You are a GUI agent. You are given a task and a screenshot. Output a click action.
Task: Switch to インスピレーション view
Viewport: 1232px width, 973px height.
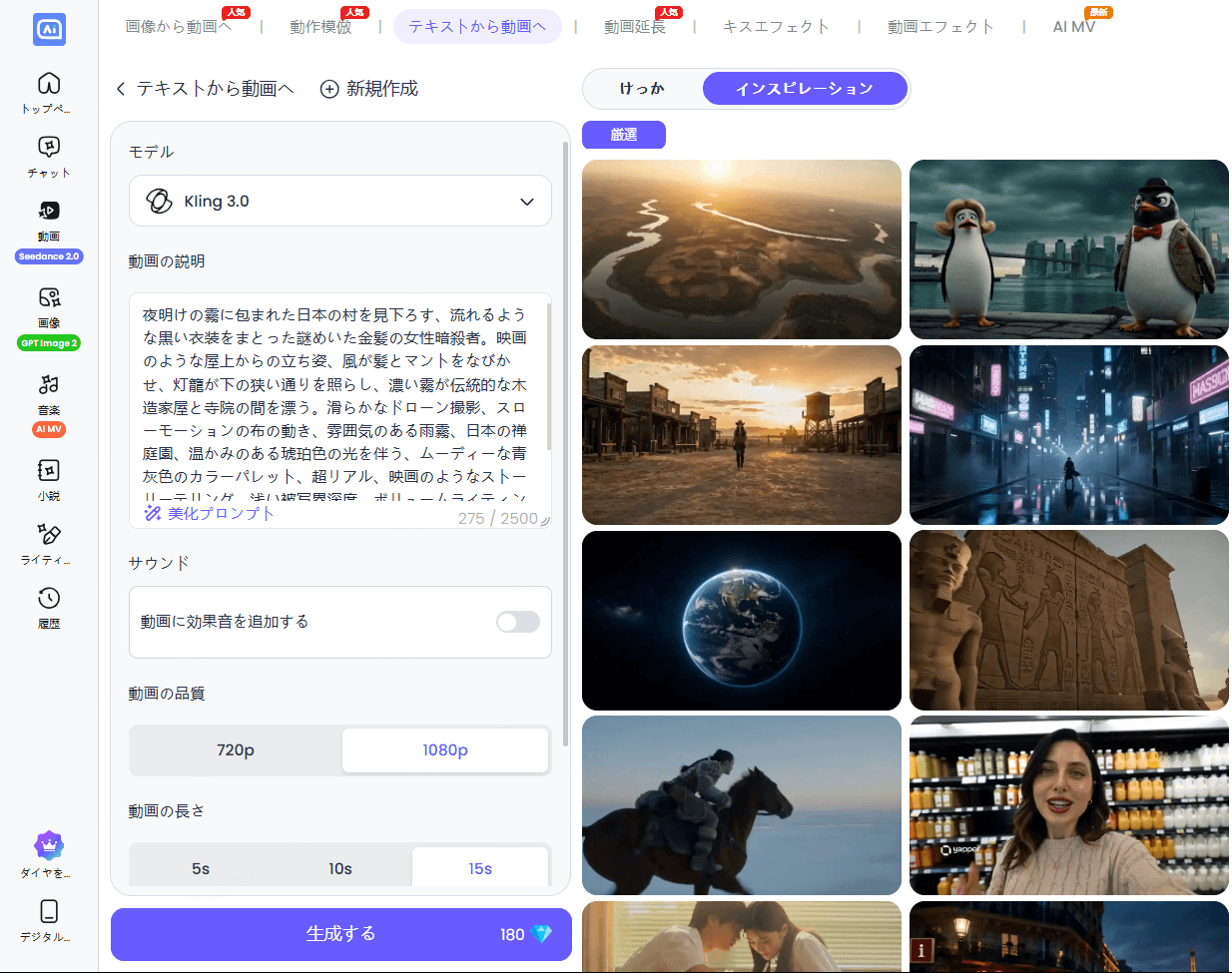click(805, 89)
